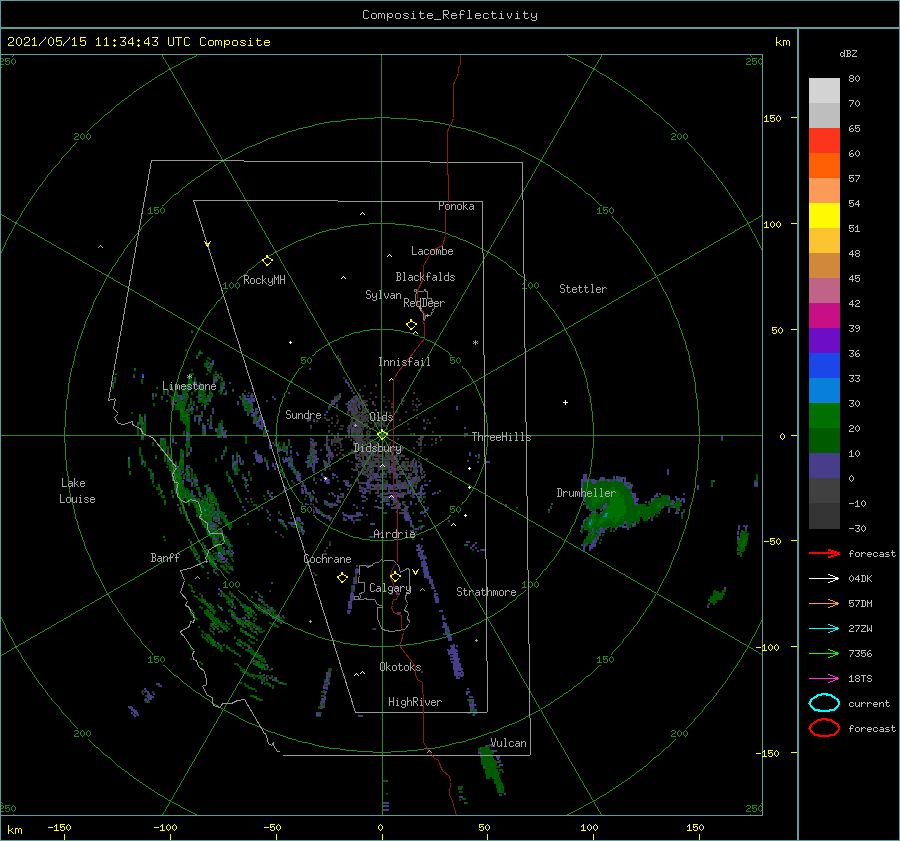Click yellow diamond marker beside RockyMH
Viewport: 900px width, 841px height.
point(267,261)
